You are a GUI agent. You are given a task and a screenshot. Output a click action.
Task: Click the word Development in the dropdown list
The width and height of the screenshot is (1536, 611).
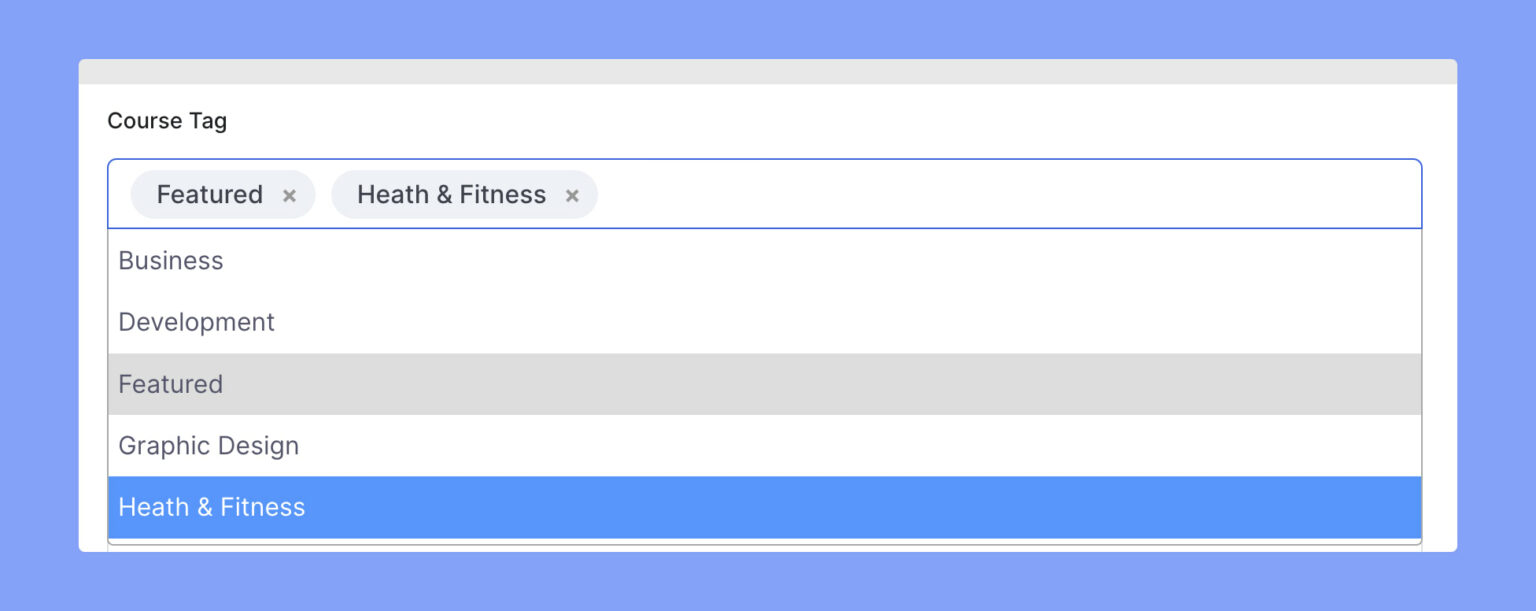(196, 322)
